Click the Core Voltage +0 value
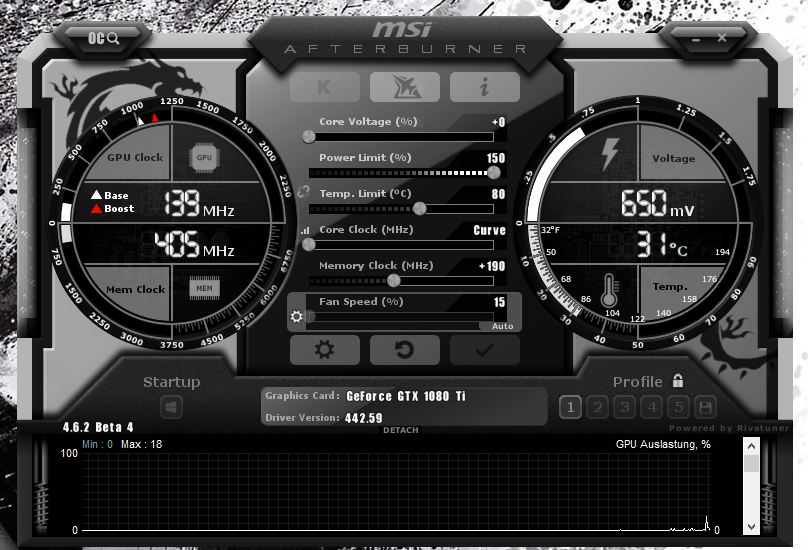 (498, 122)
